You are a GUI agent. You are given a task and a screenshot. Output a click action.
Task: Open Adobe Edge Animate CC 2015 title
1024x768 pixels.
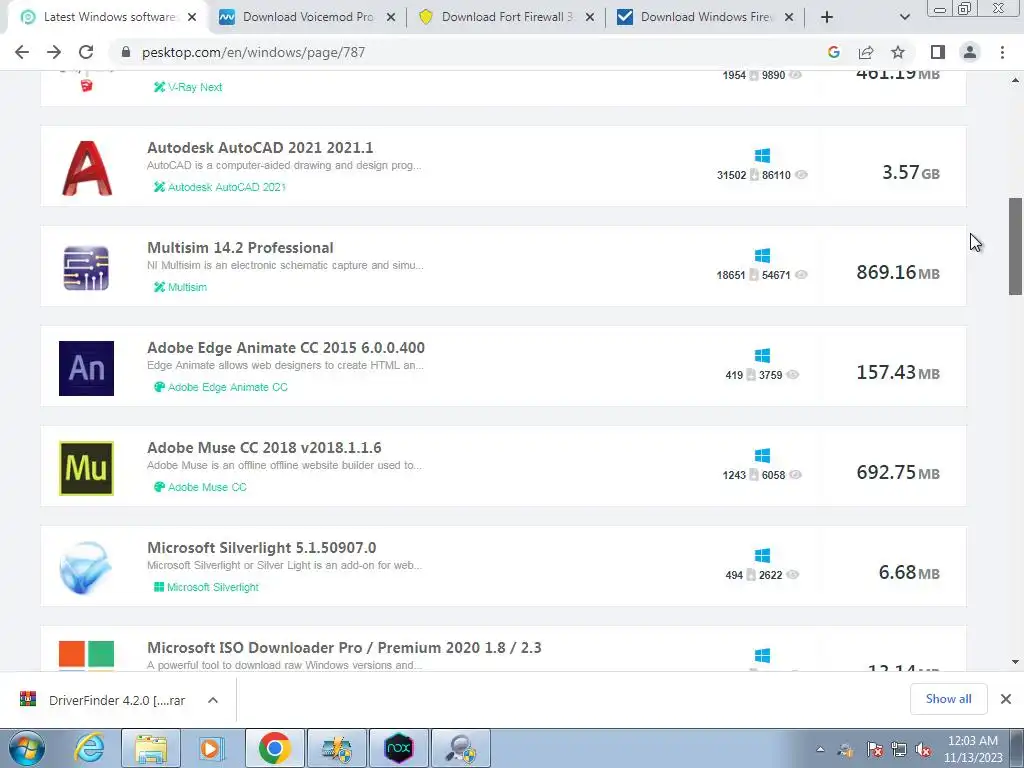pos(286,347)
